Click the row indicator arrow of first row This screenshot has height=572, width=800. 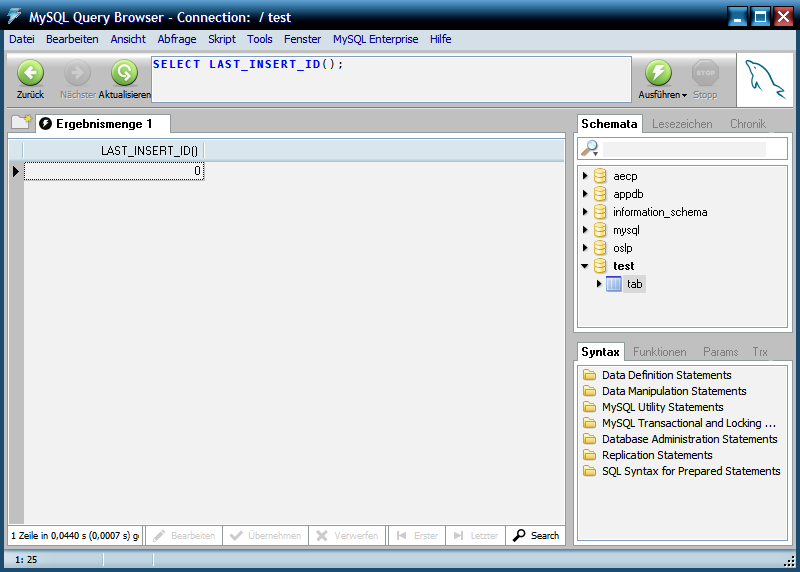16,171
